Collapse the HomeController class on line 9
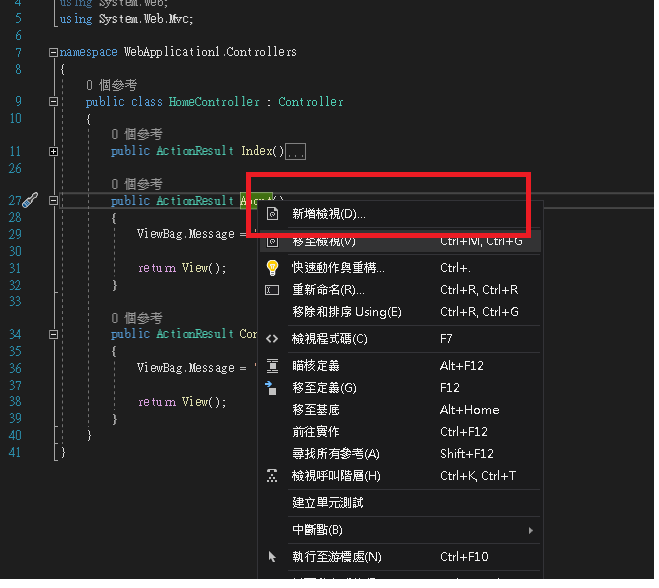This screenshot has height=588, width=659. click(x=53, y=102)
